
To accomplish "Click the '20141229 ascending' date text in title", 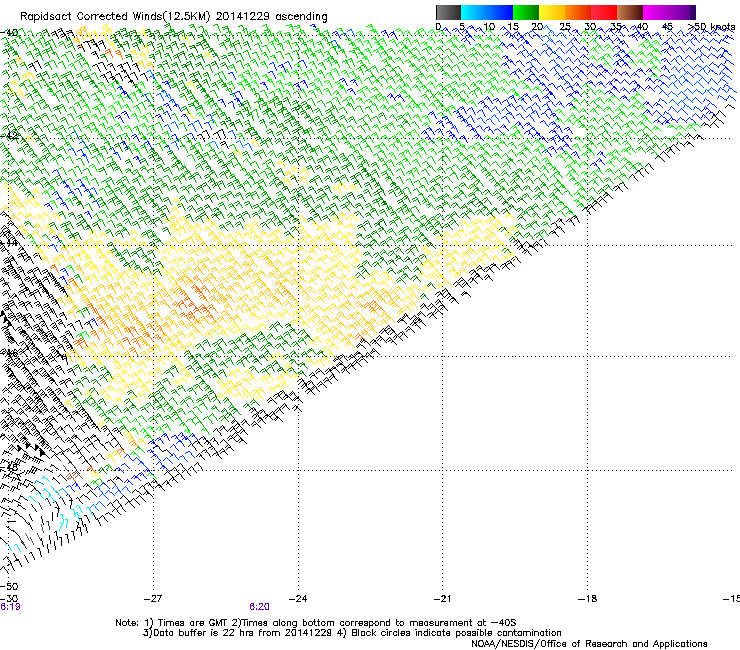I will (x=271, y=17).
